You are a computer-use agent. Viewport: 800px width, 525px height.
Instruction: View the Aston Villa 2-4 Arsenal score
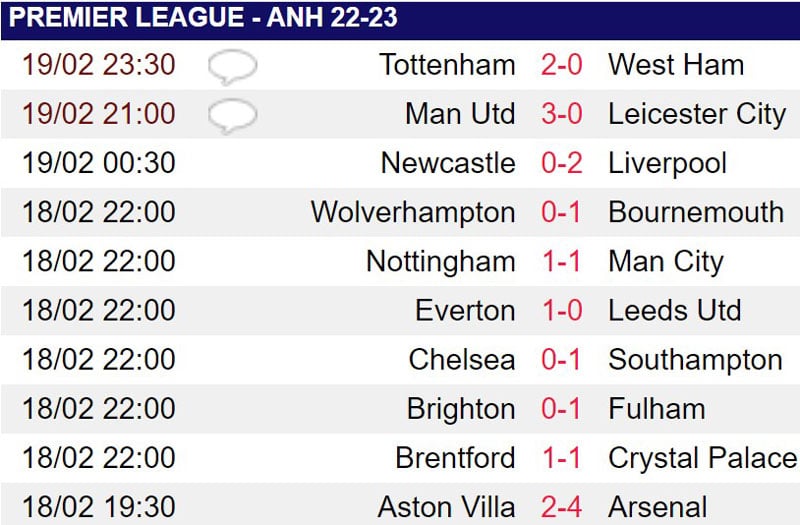[562, 507]
